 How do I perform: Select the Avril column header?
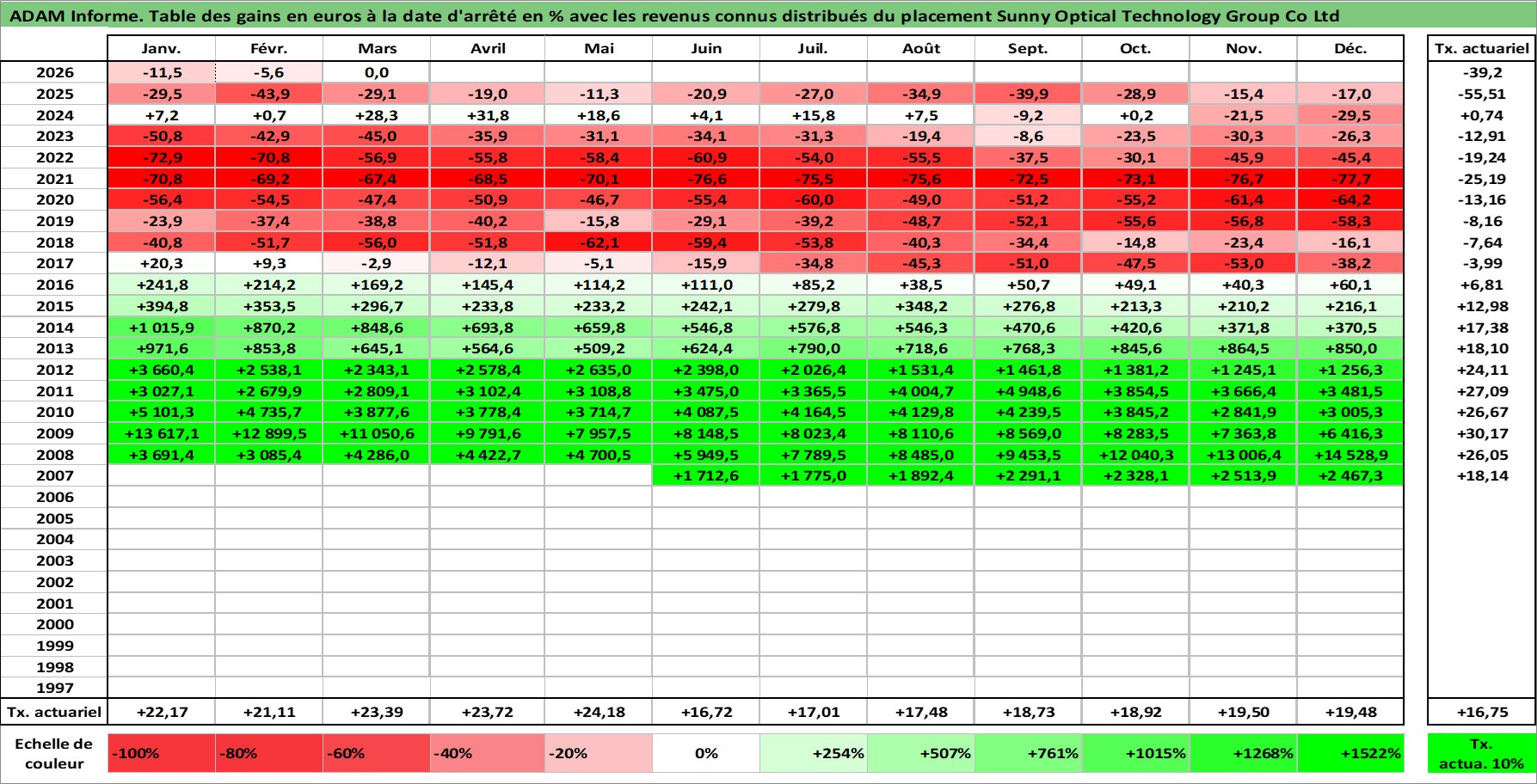pyautogui.click(x=488, y=49)
